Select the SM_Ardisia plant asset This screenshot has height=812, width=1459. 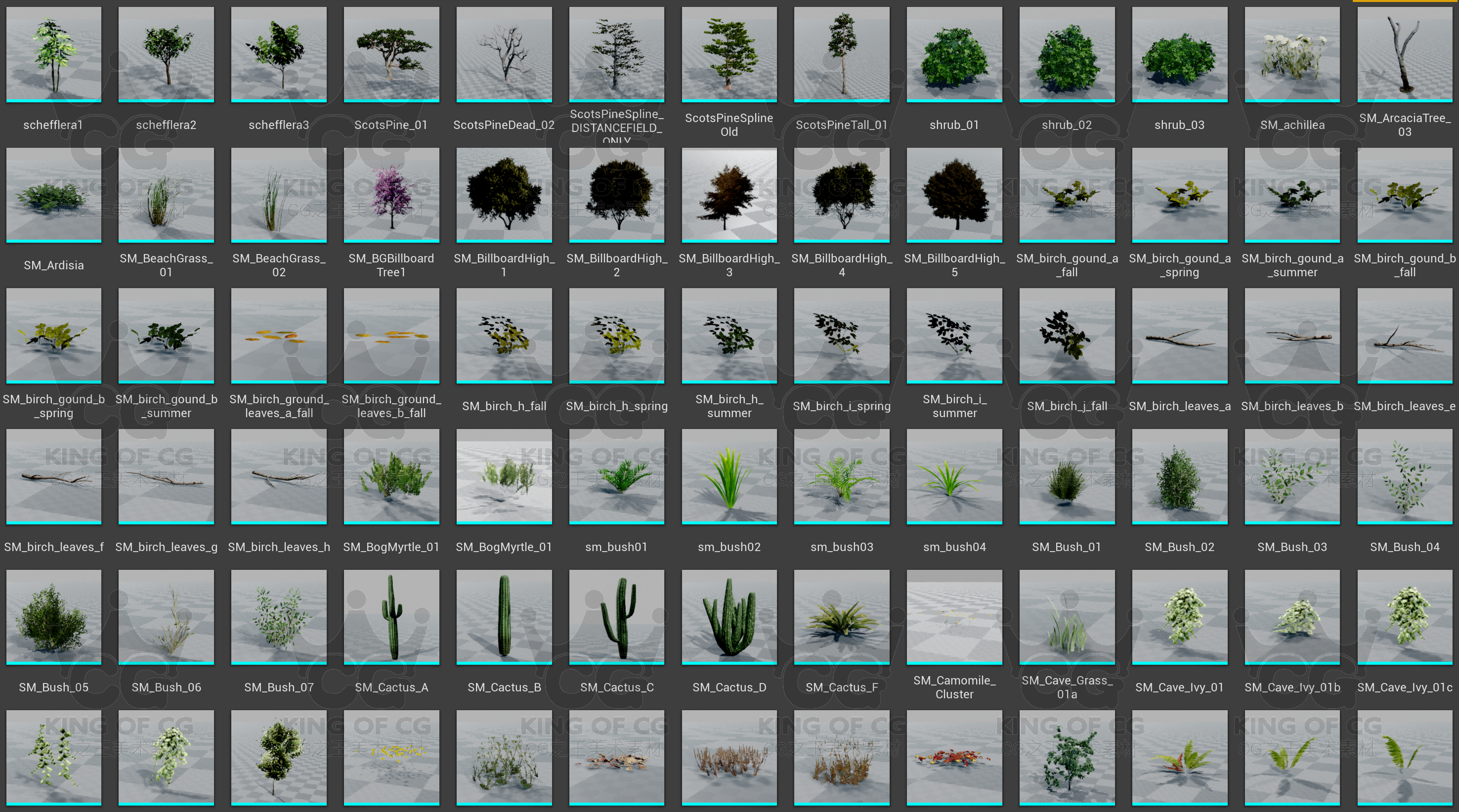[54, 195]
